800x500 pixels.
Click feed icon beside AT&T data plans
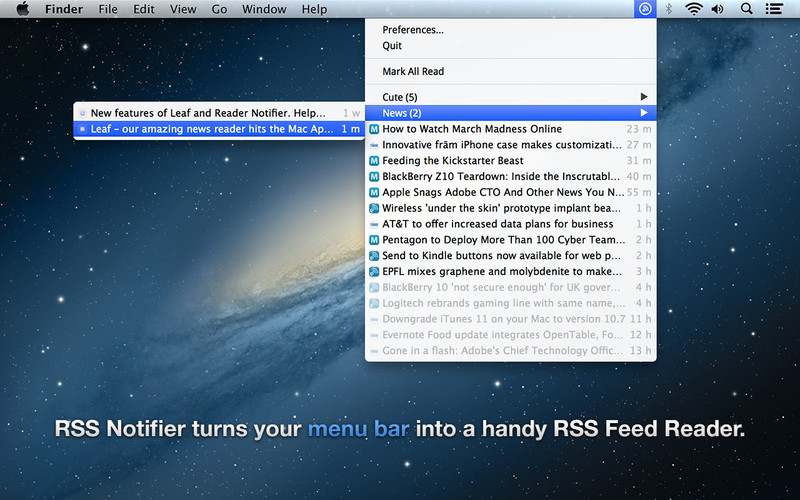click(374, 224)
